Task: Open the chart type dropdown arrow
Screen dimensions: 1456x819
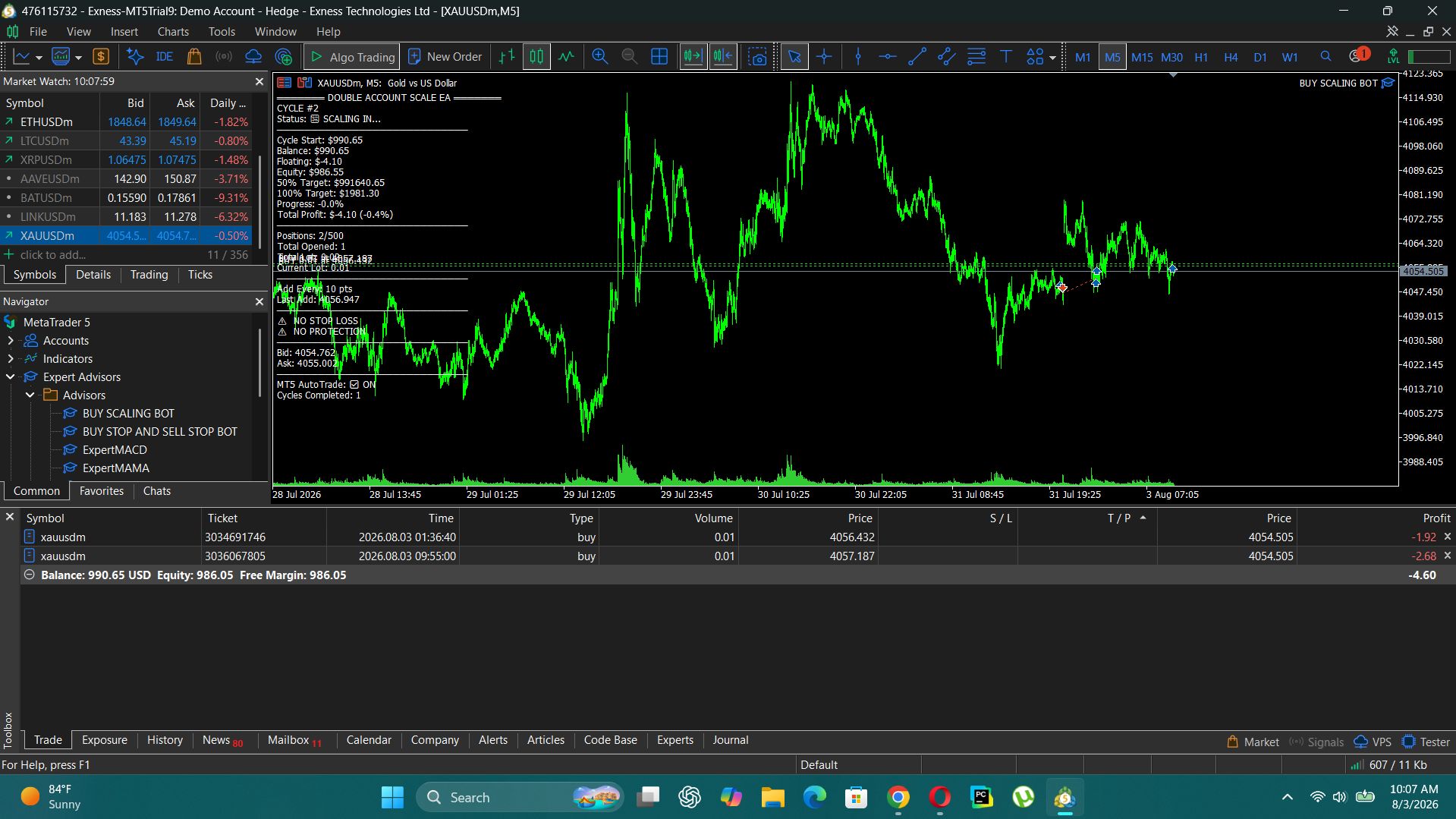Action: [39, 58]
